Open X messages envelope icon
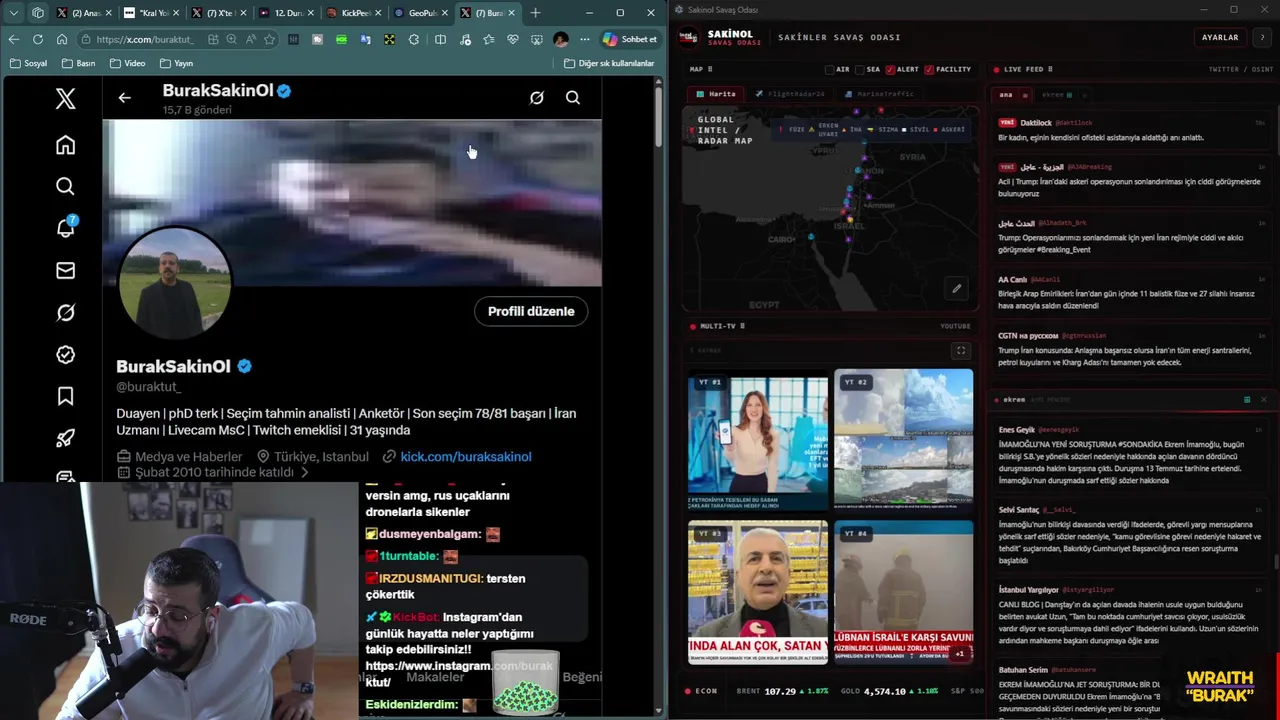The image size is (1280, 720). (65, 270)
